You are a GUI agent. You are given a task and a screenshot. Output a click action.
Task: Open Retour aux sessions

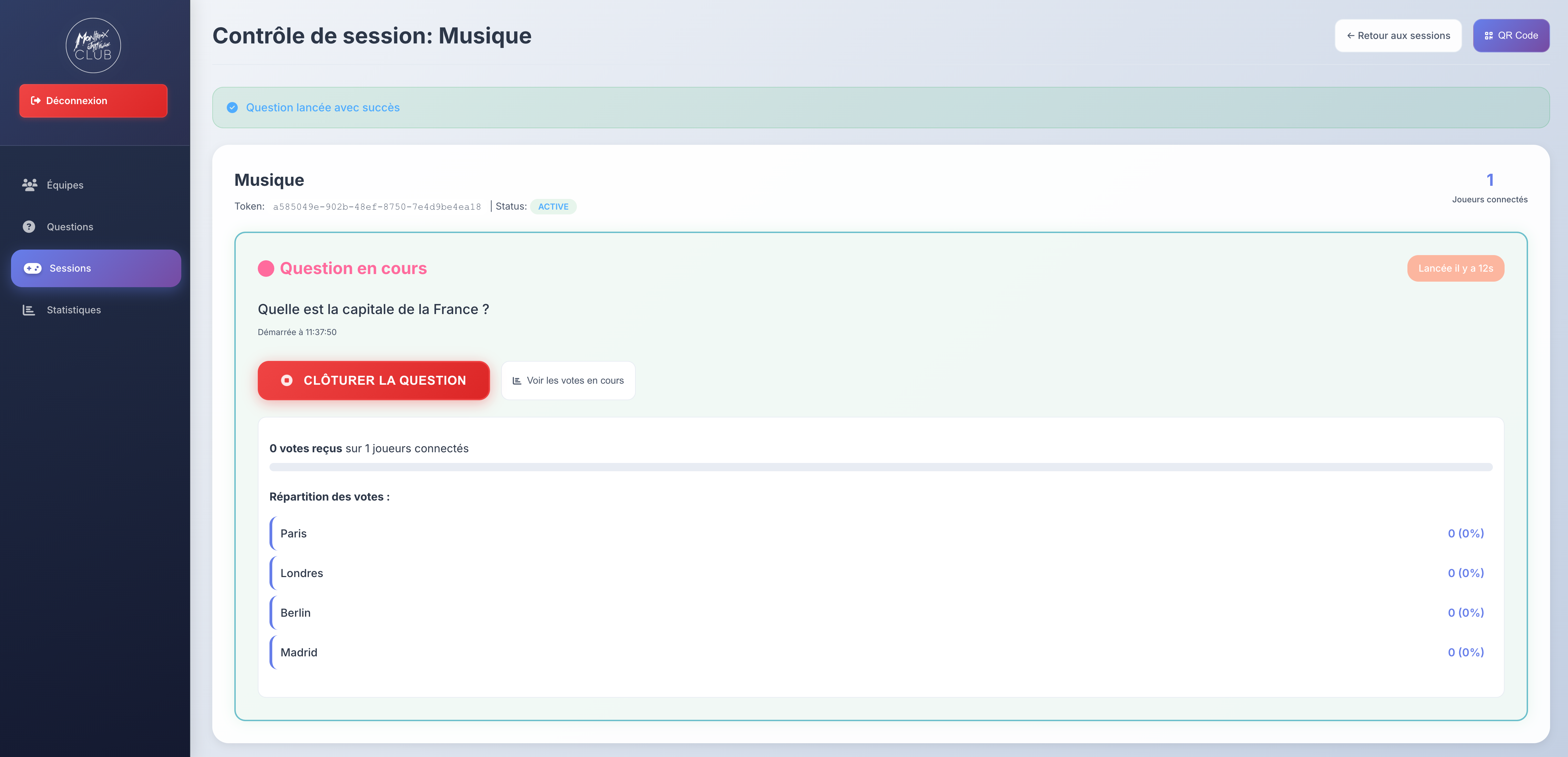click(1397, 35)
